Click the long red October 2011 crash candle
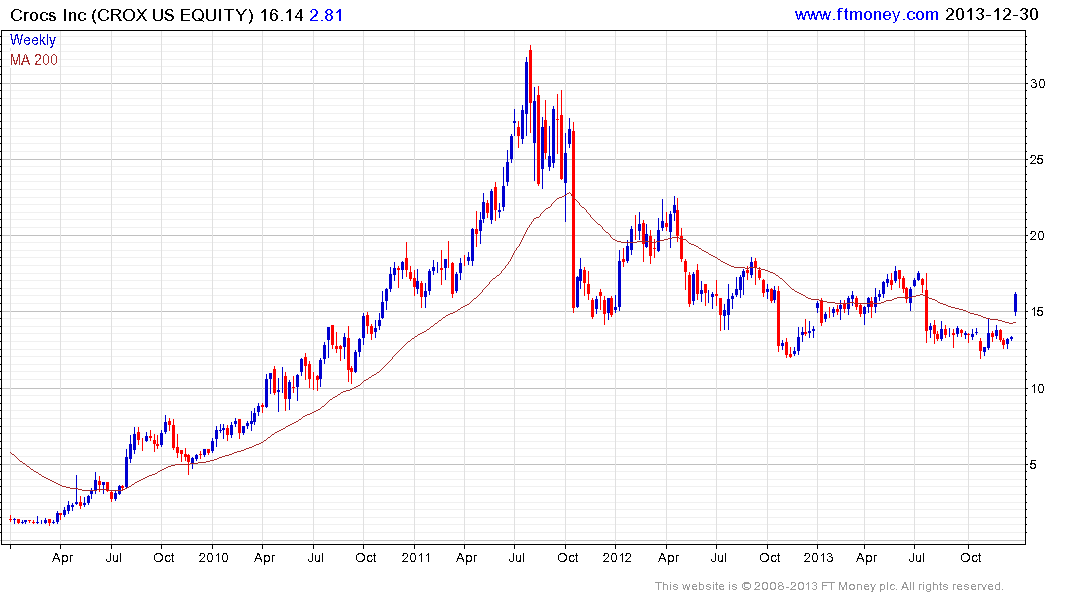Viewport: 1075px width, 600px height. click(573, 219)
